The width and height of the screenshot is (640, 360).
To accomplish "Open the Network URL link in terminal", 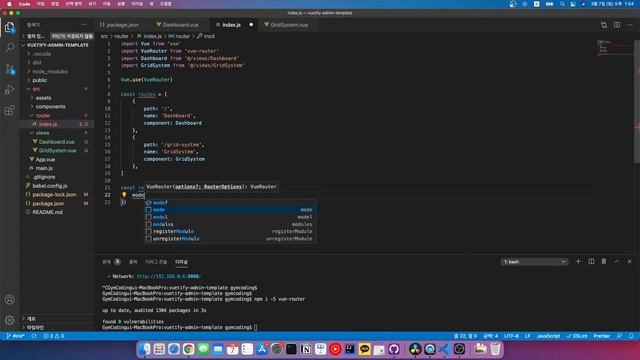I will (169, 276).
